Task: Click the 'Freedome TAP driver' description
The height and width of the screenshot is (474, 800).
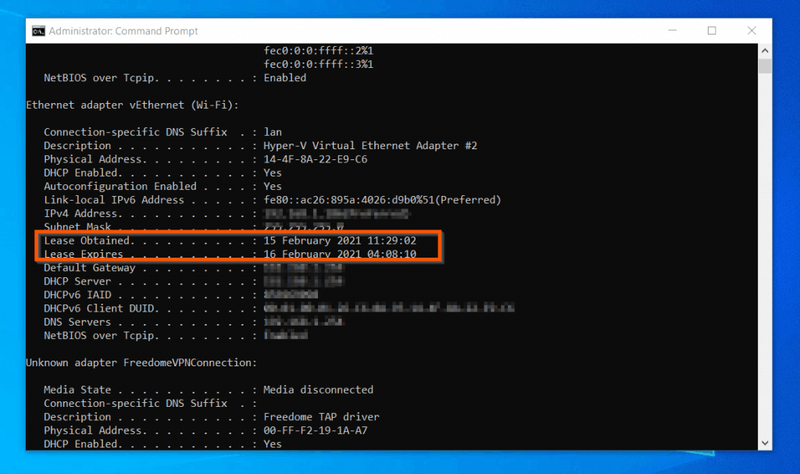Action: coord(321,417)
